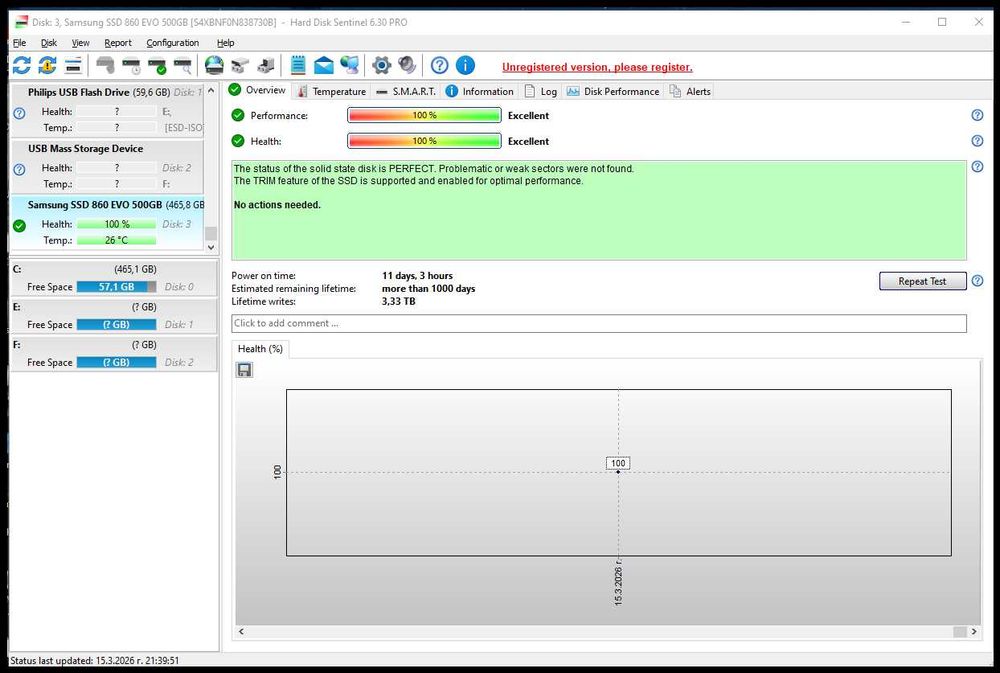Image resolution: width=1000 pixels, height=673 pixels.
Task: Open the Help menu
Action: (x=226, y=43)
